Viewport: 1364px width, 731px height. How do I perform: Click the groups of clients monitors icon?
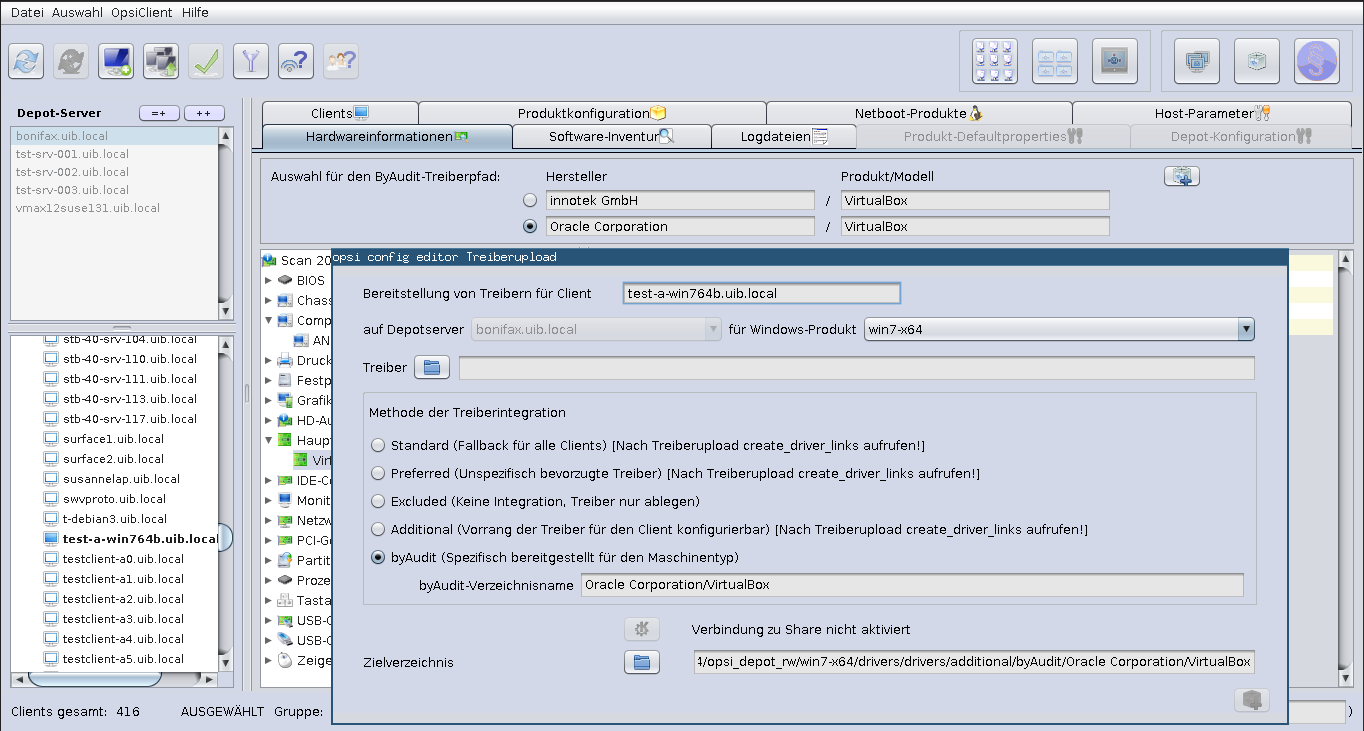coord(1197,61)
